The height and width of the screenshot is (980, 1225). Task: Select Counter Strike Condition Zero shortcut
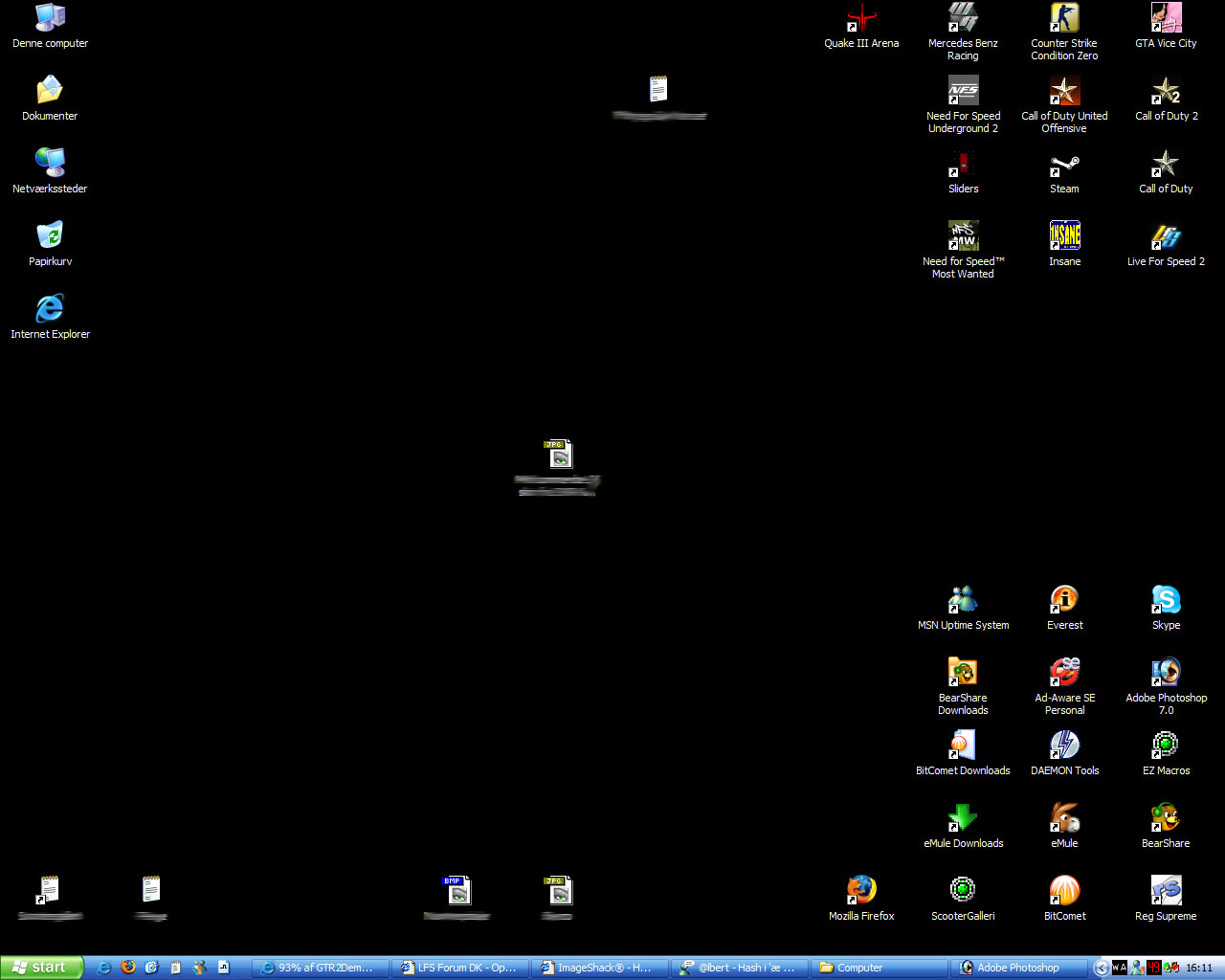(x=1064, y=32)
